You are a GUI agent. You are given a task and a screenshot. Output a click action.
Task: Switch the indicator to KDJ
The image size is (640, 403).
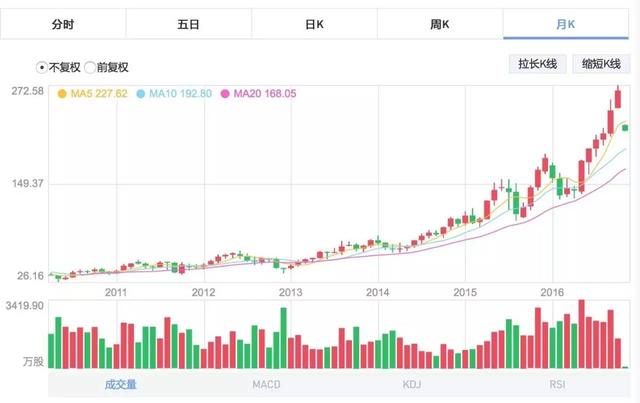[x=411, y=384]
